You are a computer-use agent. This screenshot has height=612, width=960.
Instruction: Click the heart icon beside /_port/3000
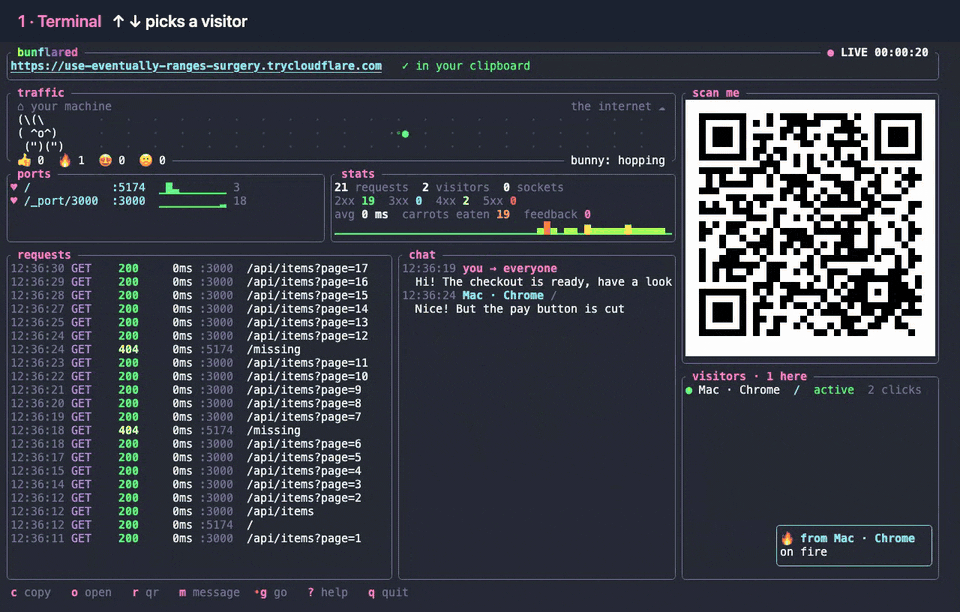pos(14,201)
